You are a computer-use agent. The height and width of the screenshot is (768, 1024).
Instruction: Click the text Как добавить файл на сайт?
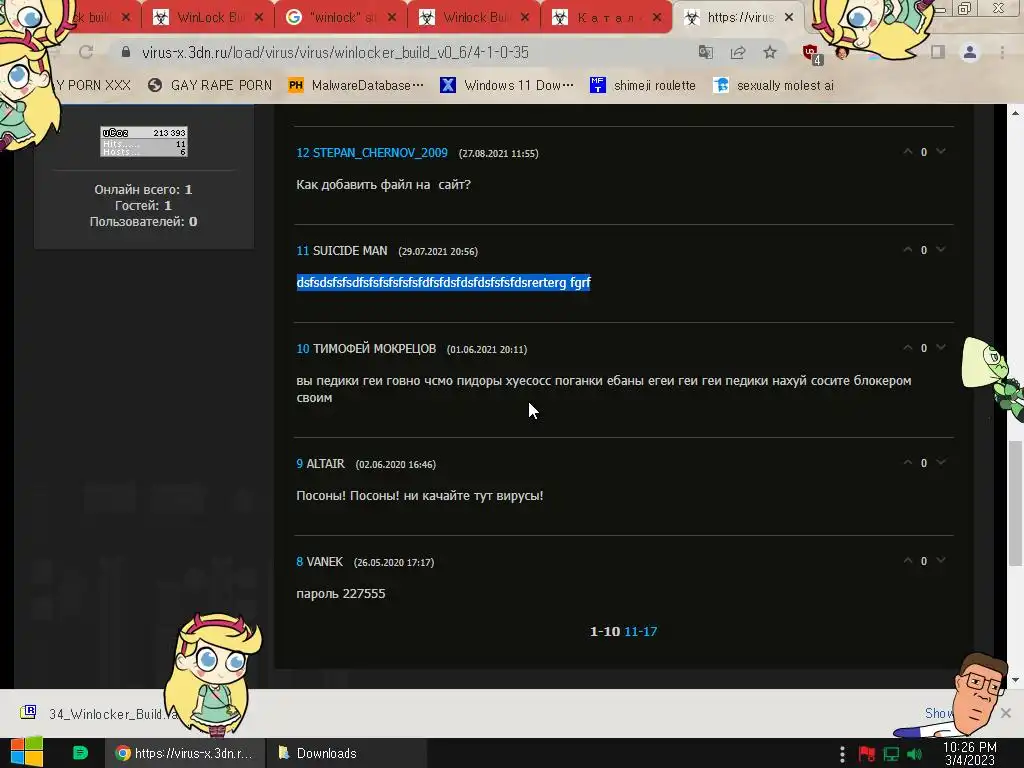[383, 185]
